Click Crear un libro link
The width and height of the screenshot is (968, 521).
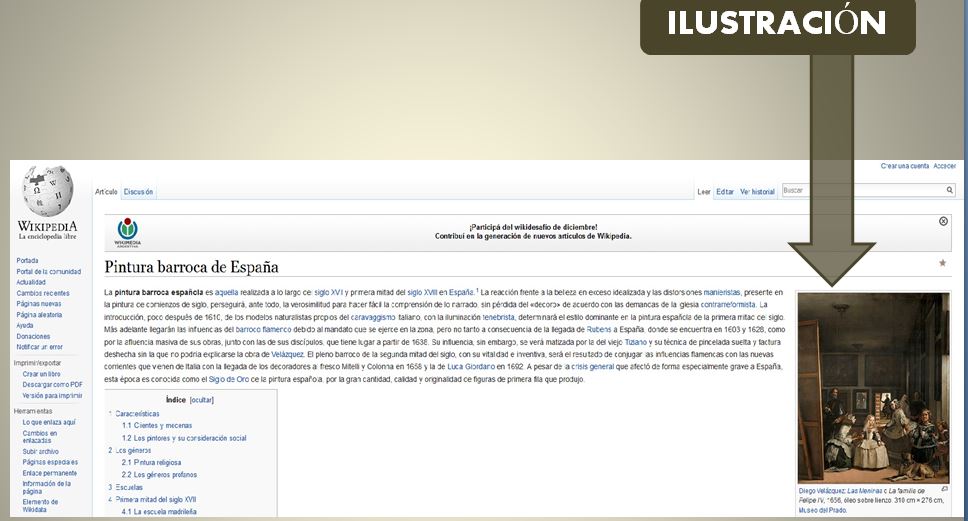(41, 374)
